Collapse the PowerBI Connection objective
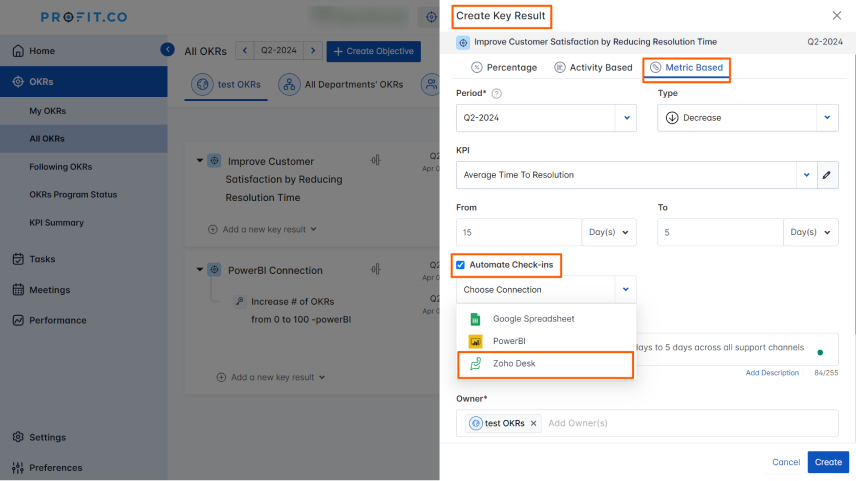This screenshot has height=481, width=856. tap(200, 270)
